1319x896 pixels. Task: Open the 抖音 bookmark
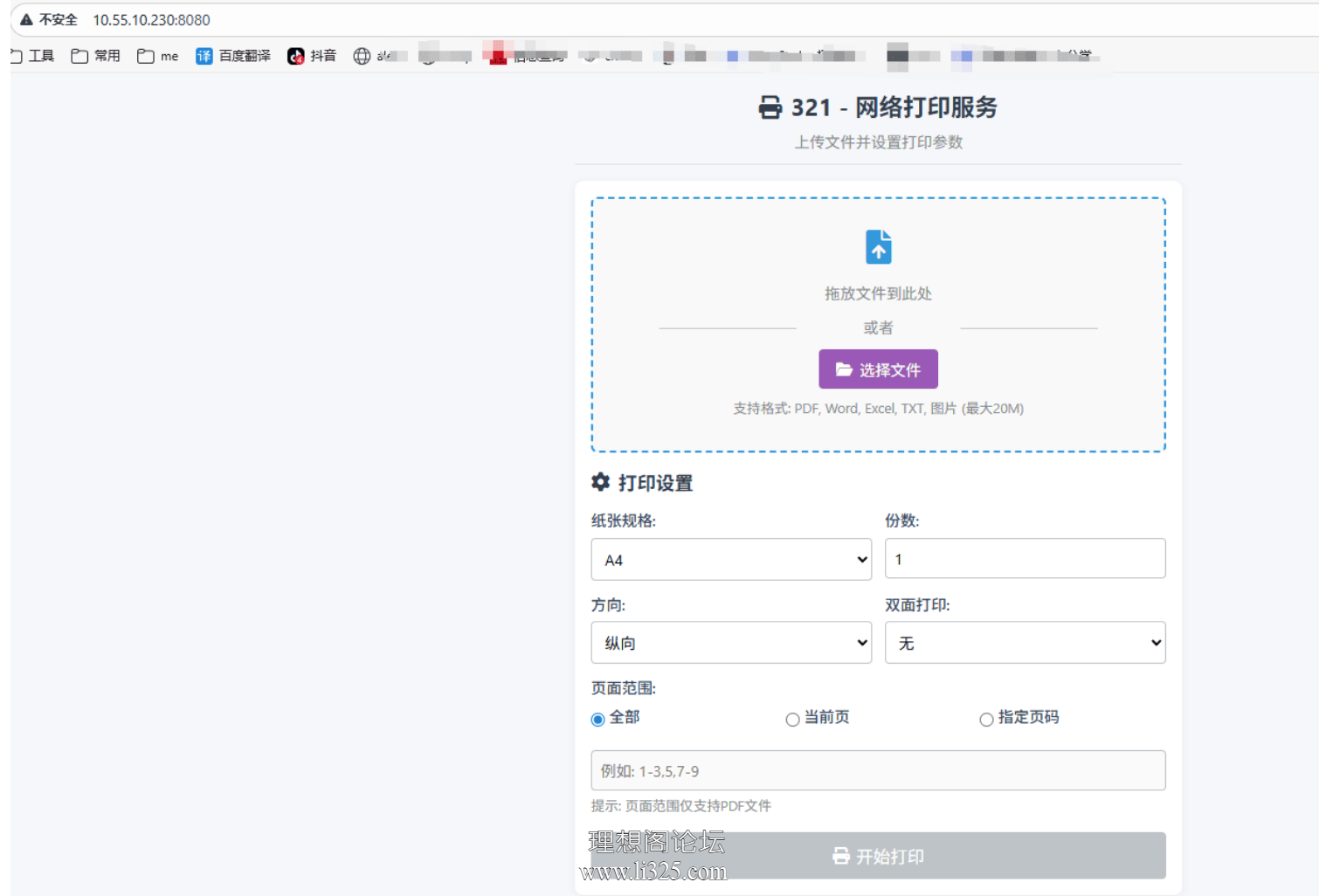(x=312, y=56)
